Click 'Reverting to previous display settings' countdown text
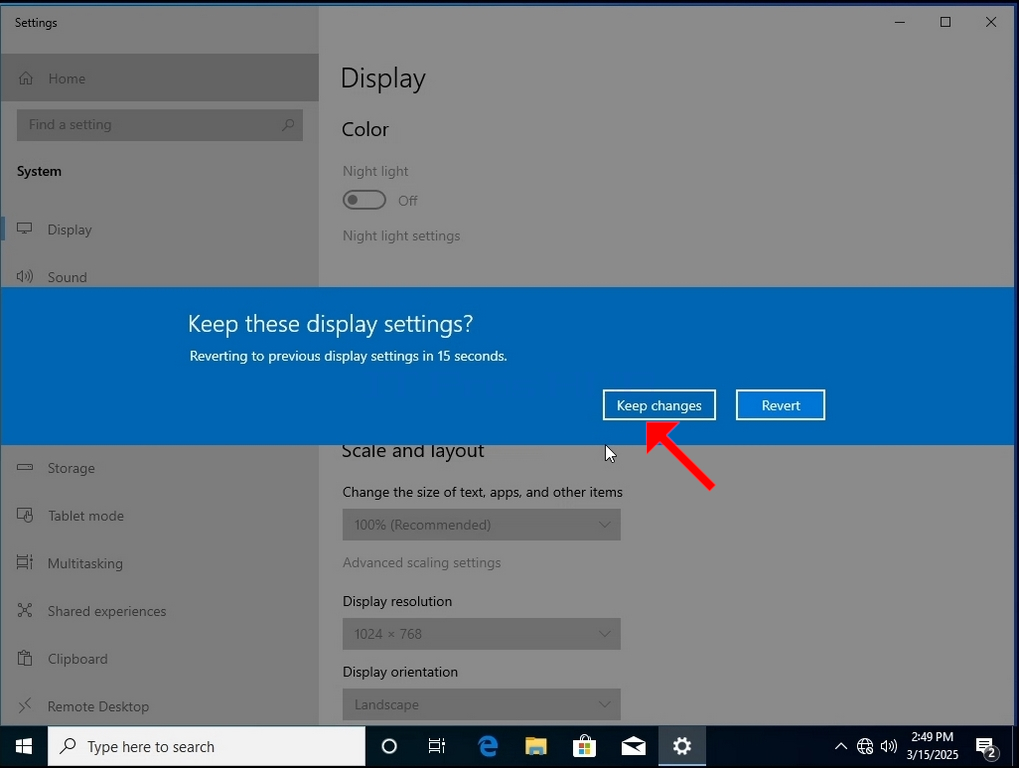 point(348,356)
